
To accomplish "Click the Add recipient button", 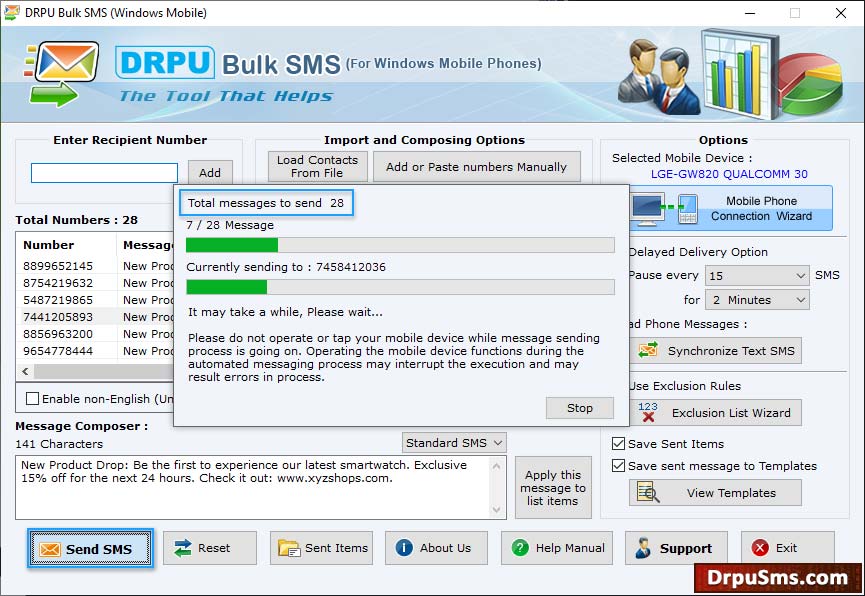I will 210,173.
